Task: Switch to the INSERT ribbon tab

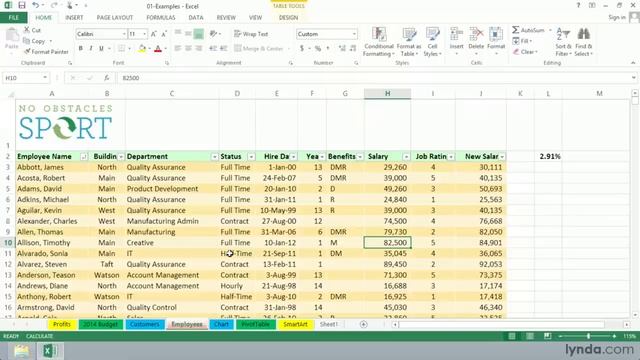Action: click(74, 18)
